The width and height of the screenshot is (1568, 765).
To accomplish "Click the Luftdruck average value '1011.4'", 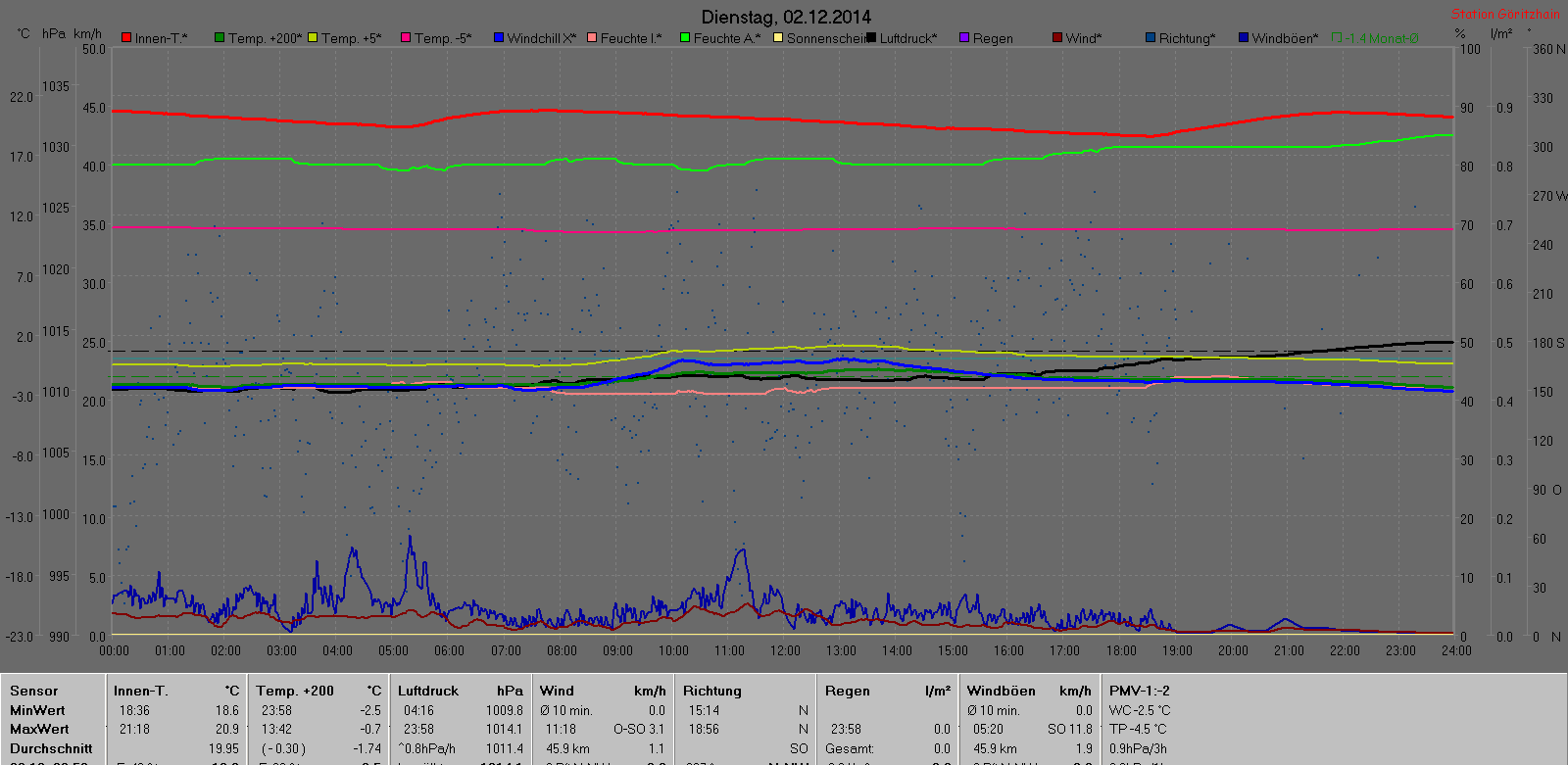I will [x=505, y=748].
